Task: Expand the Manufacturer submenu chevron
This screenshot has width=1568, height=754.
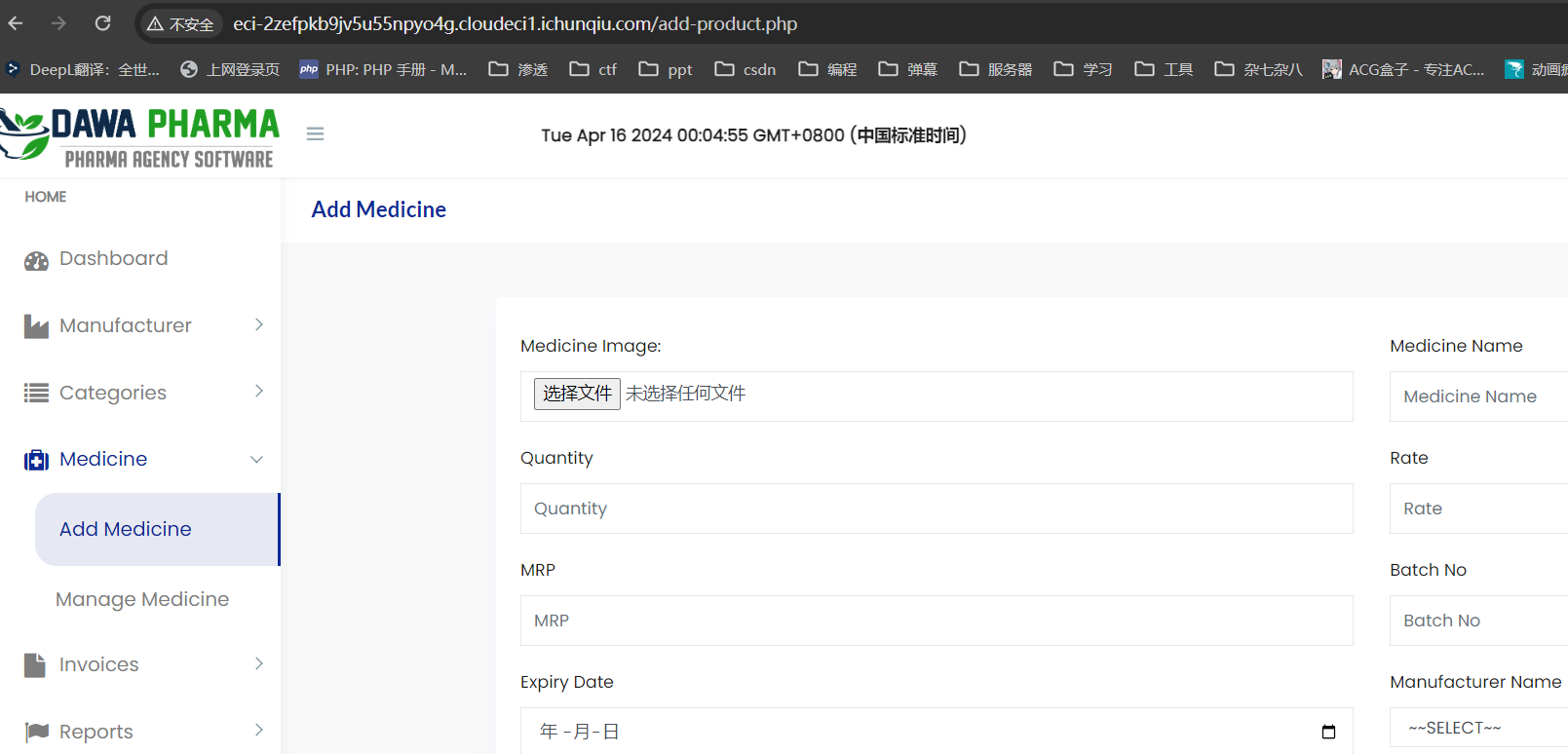Action: (x=259, y=325)
